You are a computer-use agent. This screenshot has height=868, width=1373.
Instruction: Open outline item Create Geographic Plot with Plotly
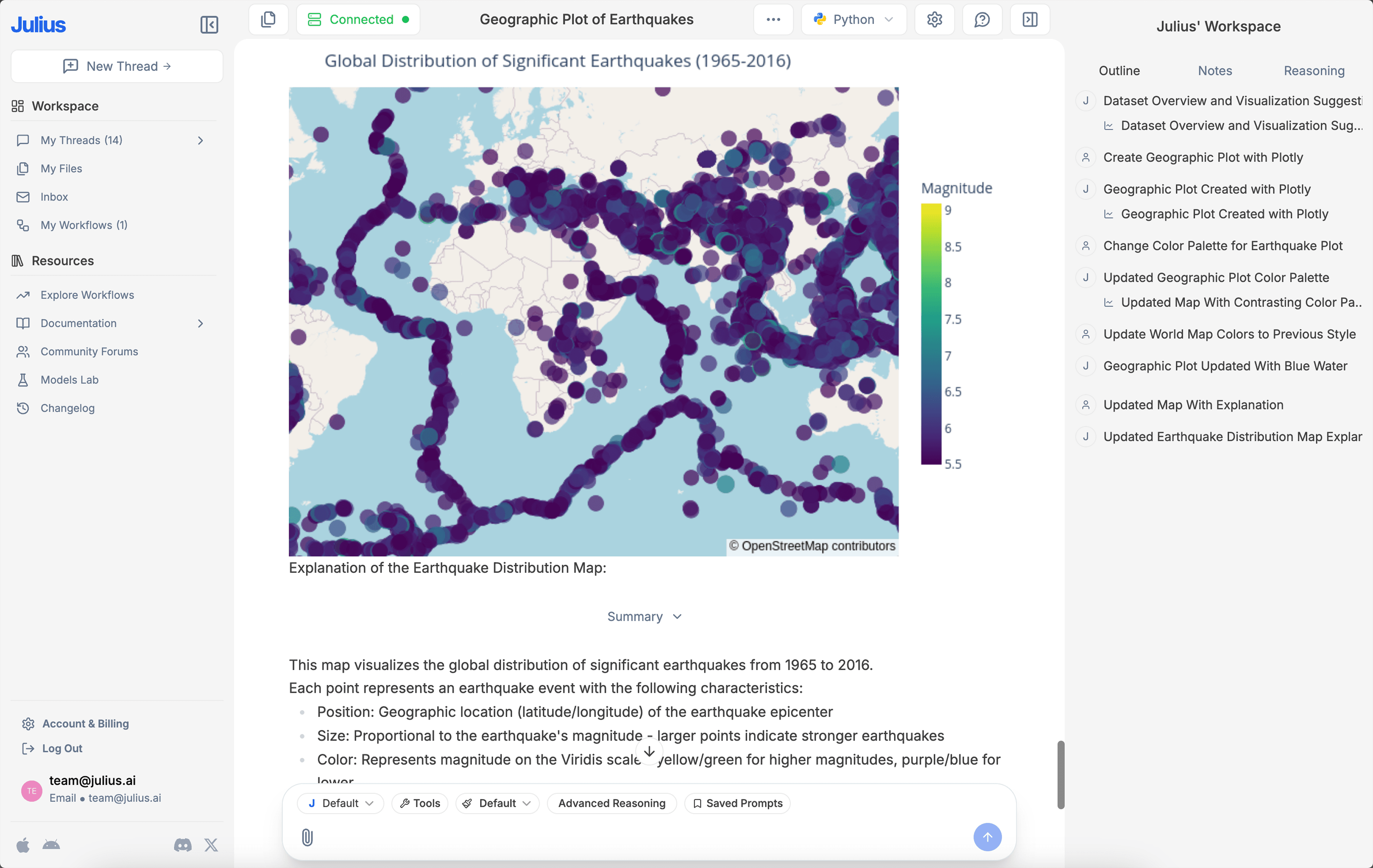1203,158
